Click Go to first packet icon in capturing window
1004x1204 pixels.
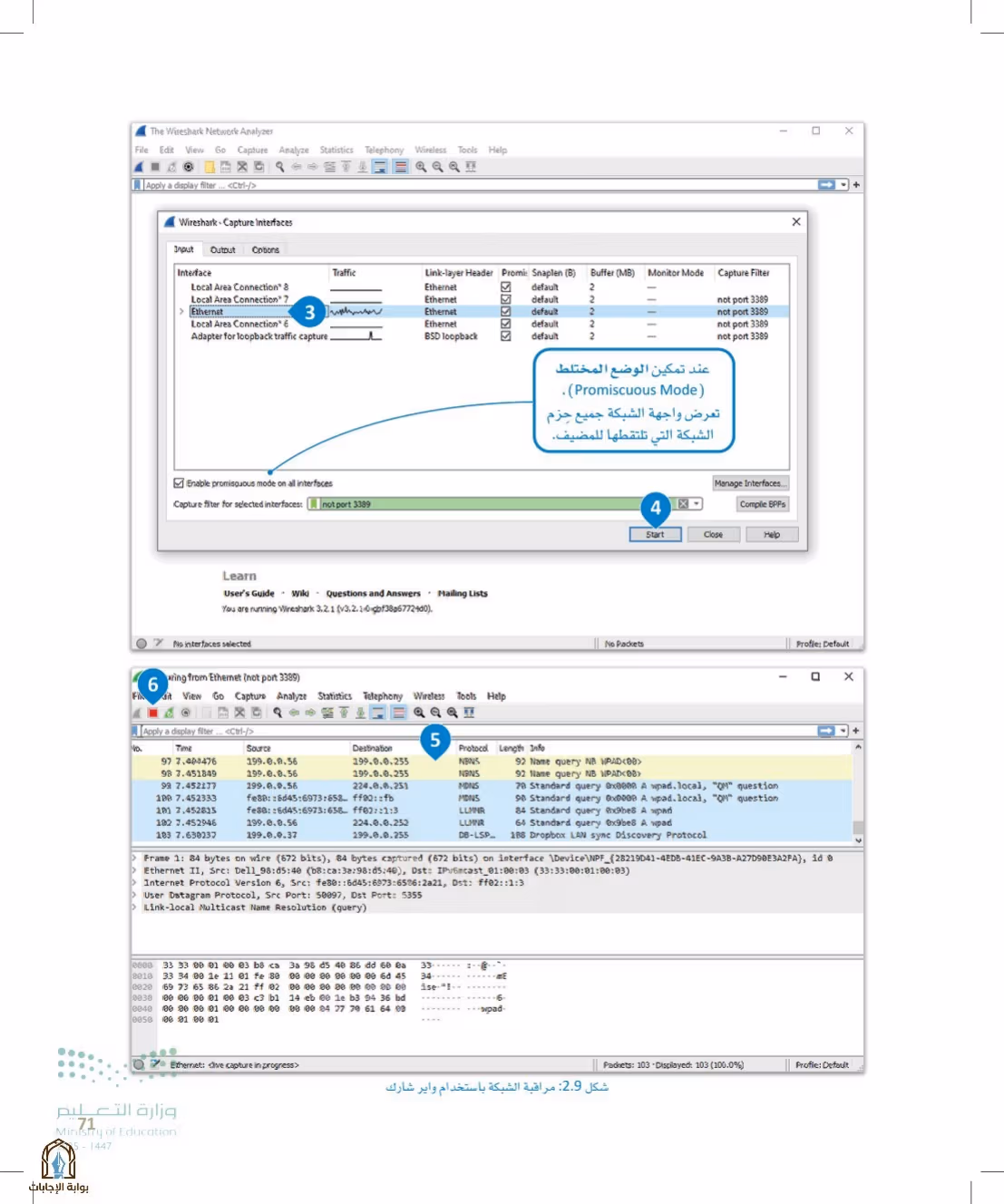pyautogui.click(x=344, y=713)
